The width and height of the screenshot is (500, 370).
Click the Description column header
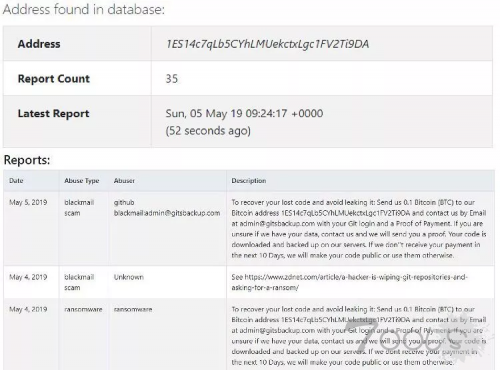pyautogui.click(x=249, y=181)
